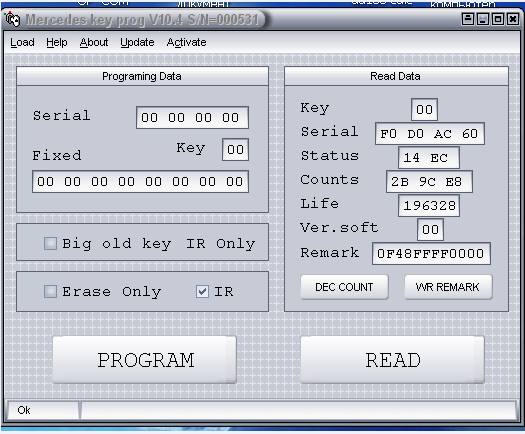The image size is (525, 434).
Task: Click the Fixed data field with eight bytes
Action: click(x=140, y=182)
